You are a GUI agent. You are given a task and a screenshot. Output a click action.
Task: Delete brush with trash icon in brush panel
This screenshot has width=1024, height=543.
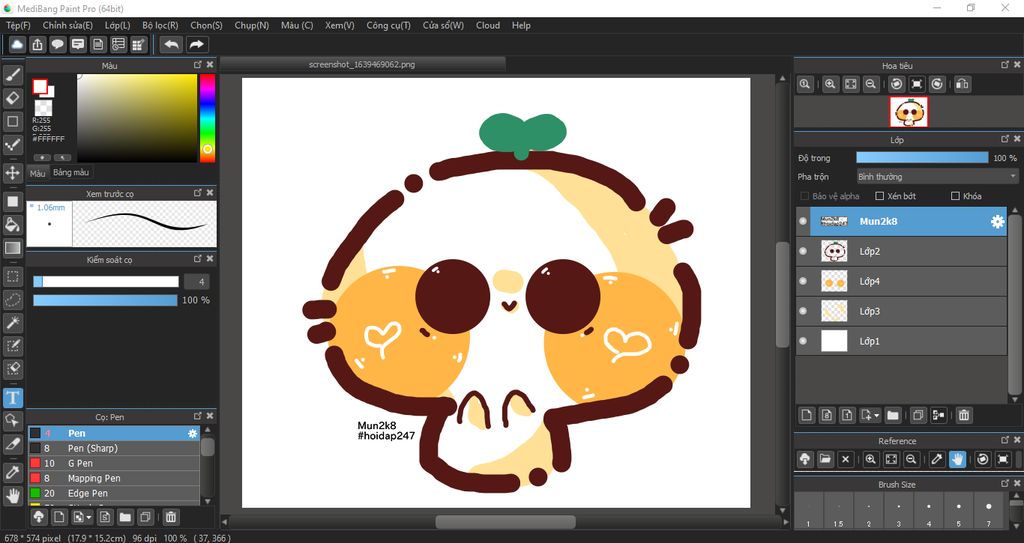170,517
